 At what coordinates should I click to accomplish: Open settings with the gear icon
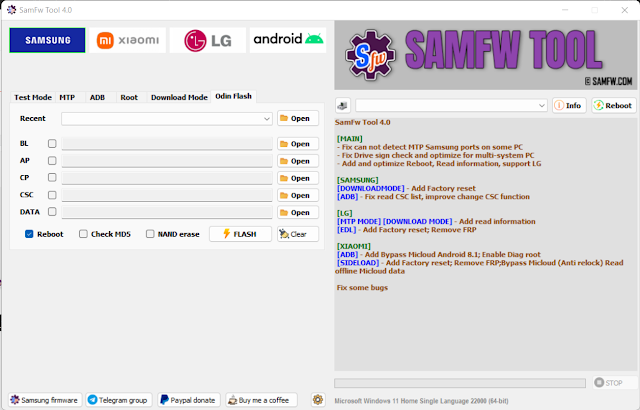[318, 399]
